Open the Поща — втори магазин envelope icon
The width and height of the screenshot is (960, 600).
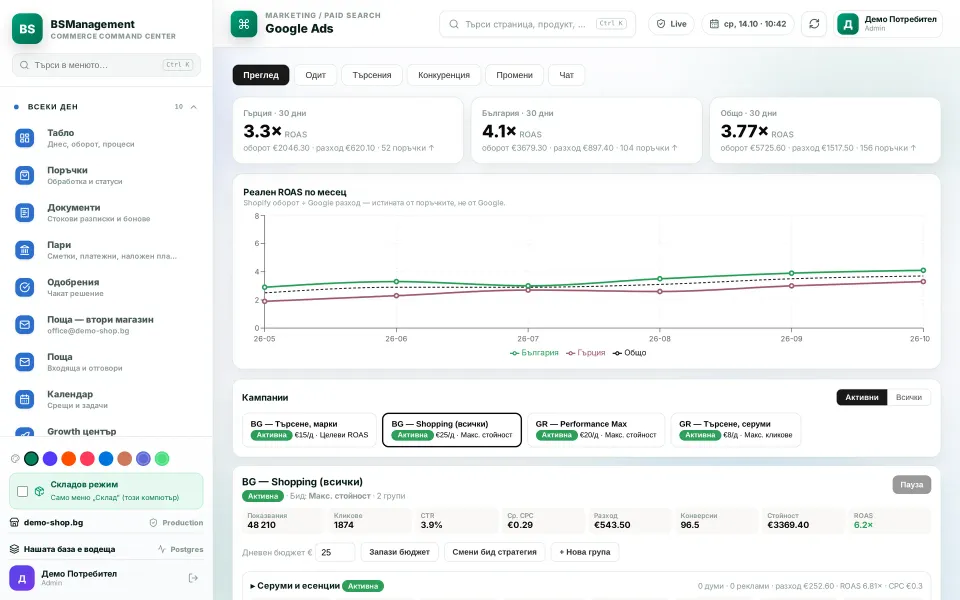[x=24, y=324]
